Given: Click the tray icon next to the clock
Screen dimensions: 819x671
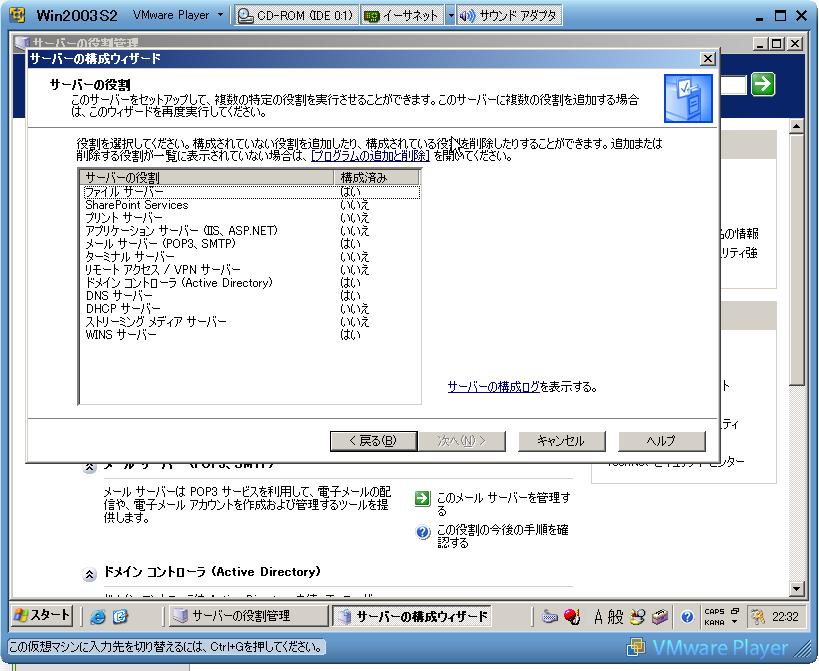Looking at the screenshot, I should pos(757,617).
